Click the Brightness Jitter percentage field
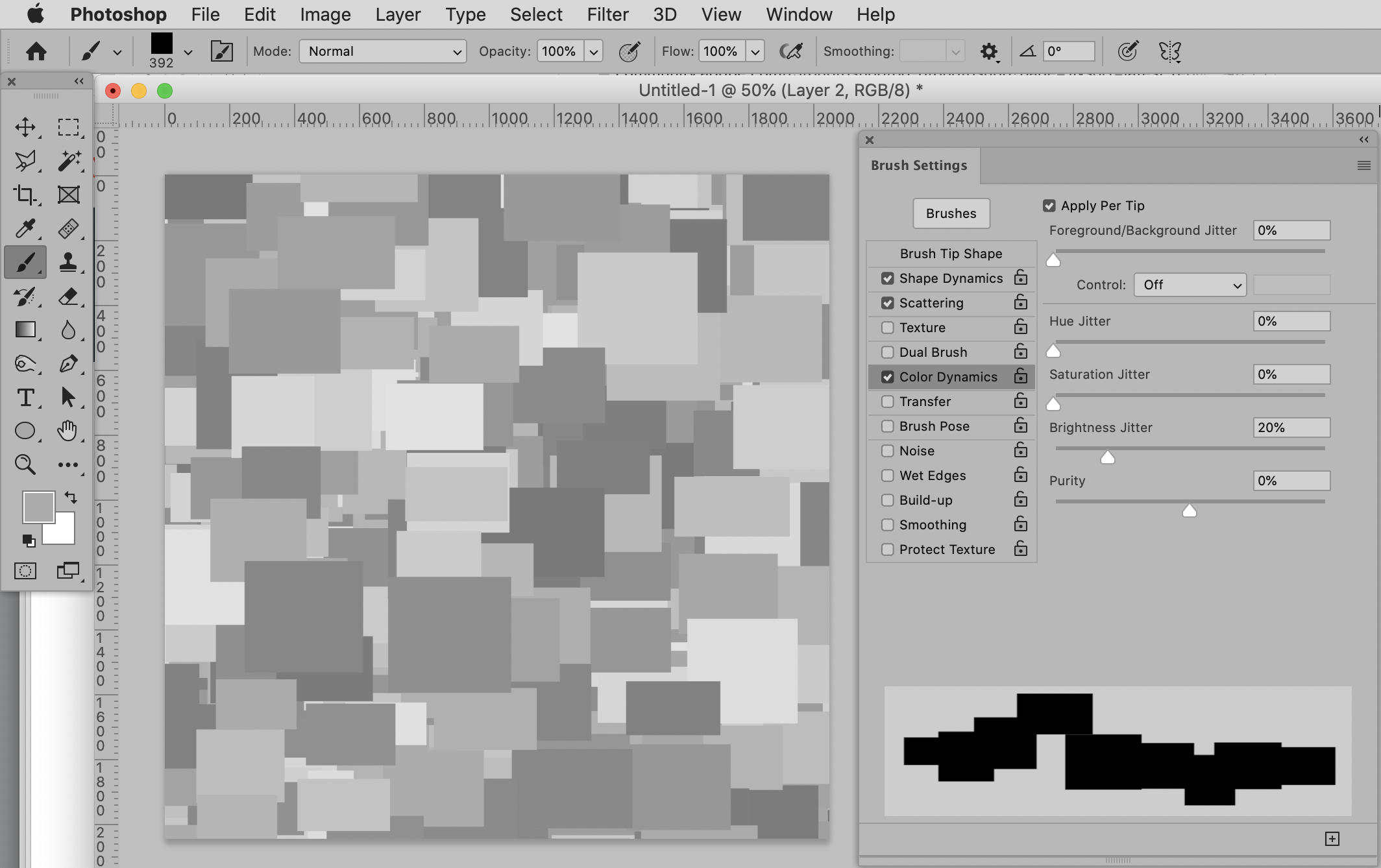Image resolution: width=1381 pixels, height=868 pixels. 1290,427
